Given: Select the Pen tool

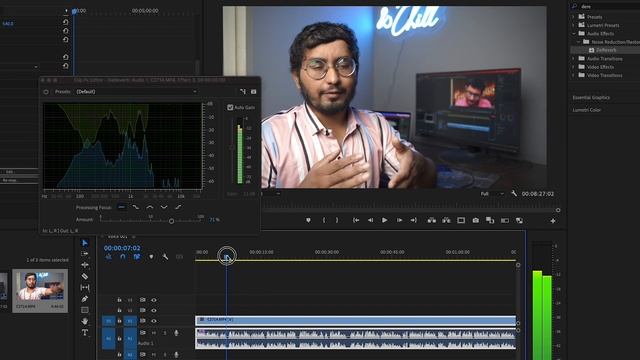Looking at the screenshot, I should click(85, 299).
